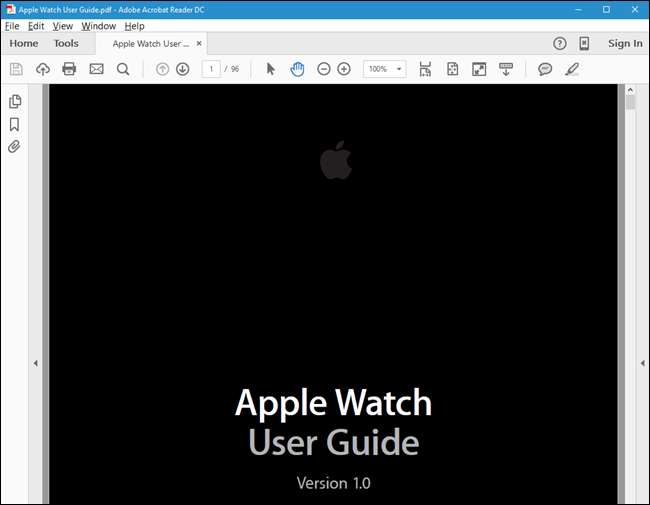Click Fit one full page icon

[x=453, y=69]
